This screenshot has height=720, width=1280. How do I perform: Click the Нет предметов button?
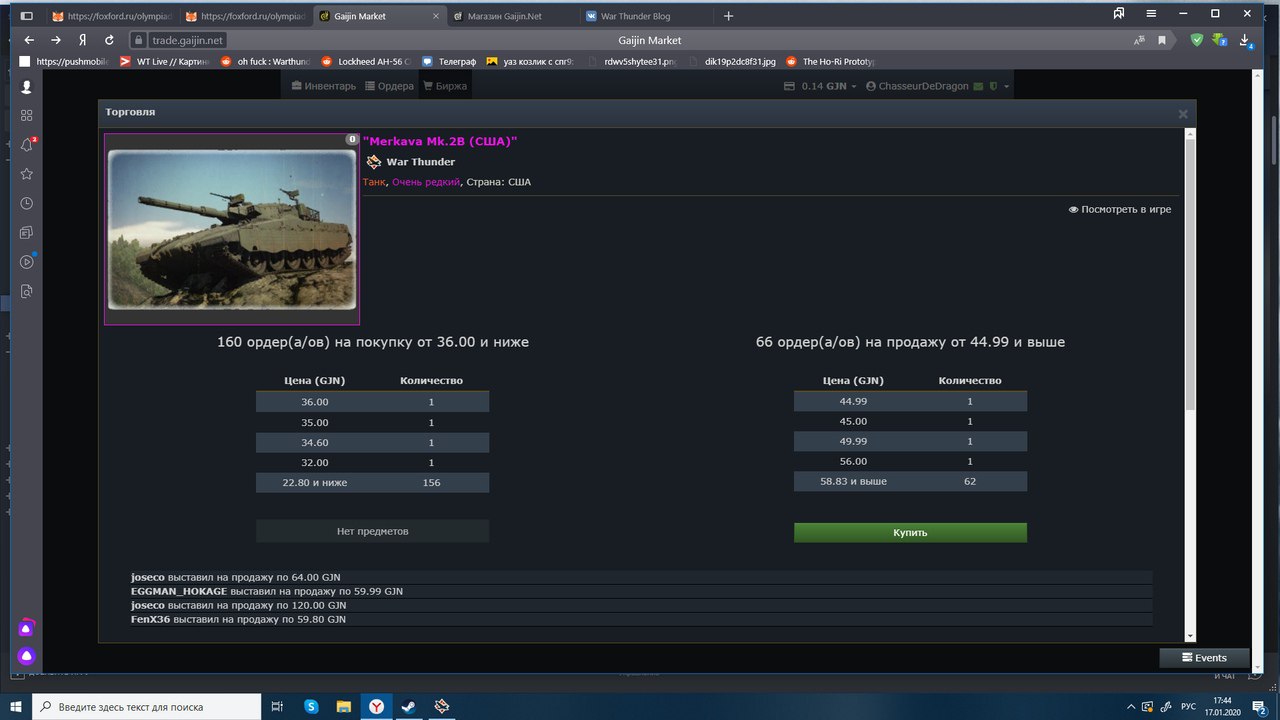tap(372, 531)
